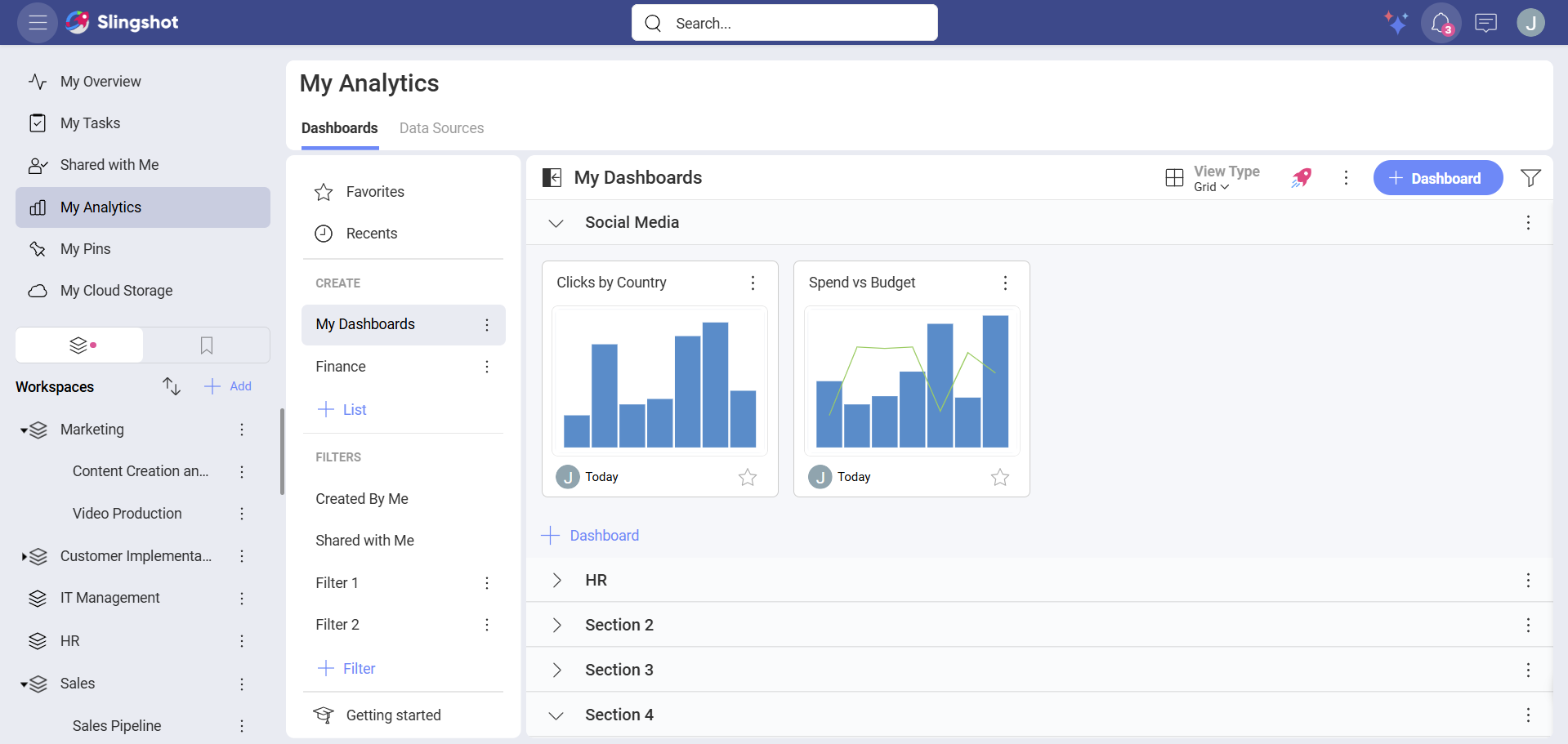
Task: Open Recents list
Action: pos(404,234)
